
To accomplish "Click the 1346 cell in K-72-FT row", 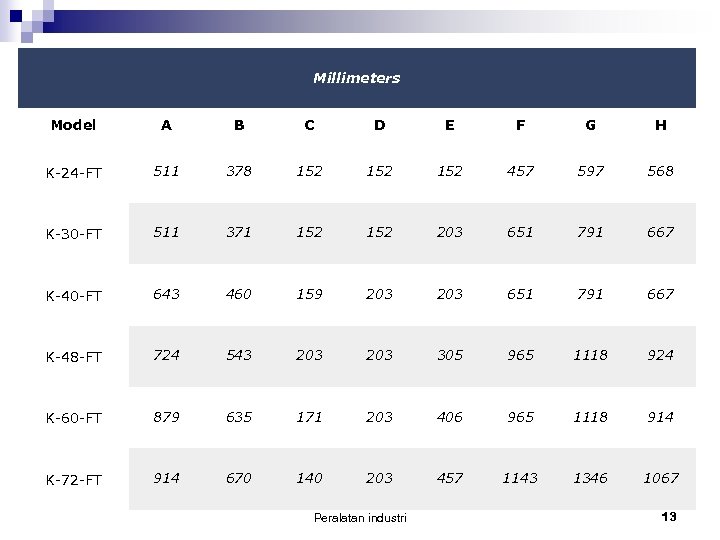I will [x=590, y=478].
